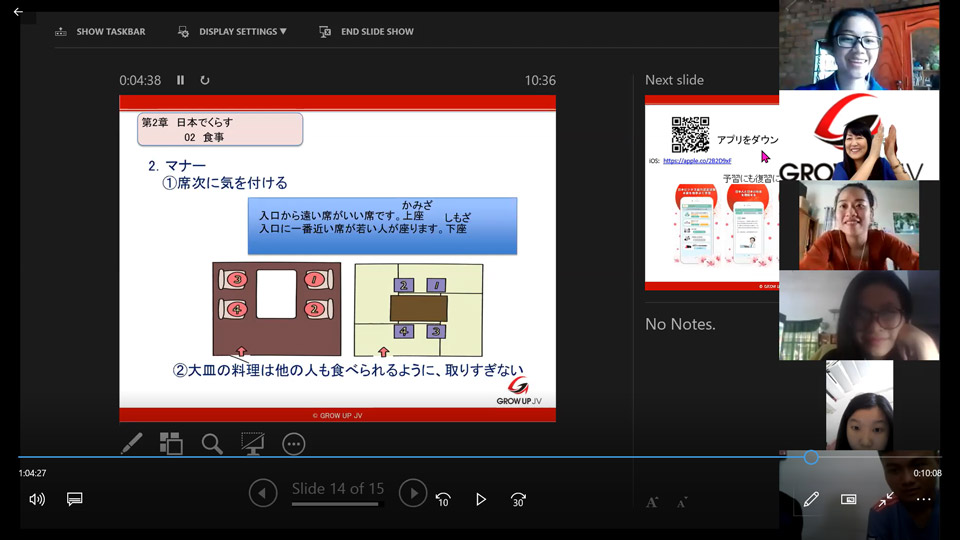
Task: Increase the notes text size
Action: (x=652, y=503)
